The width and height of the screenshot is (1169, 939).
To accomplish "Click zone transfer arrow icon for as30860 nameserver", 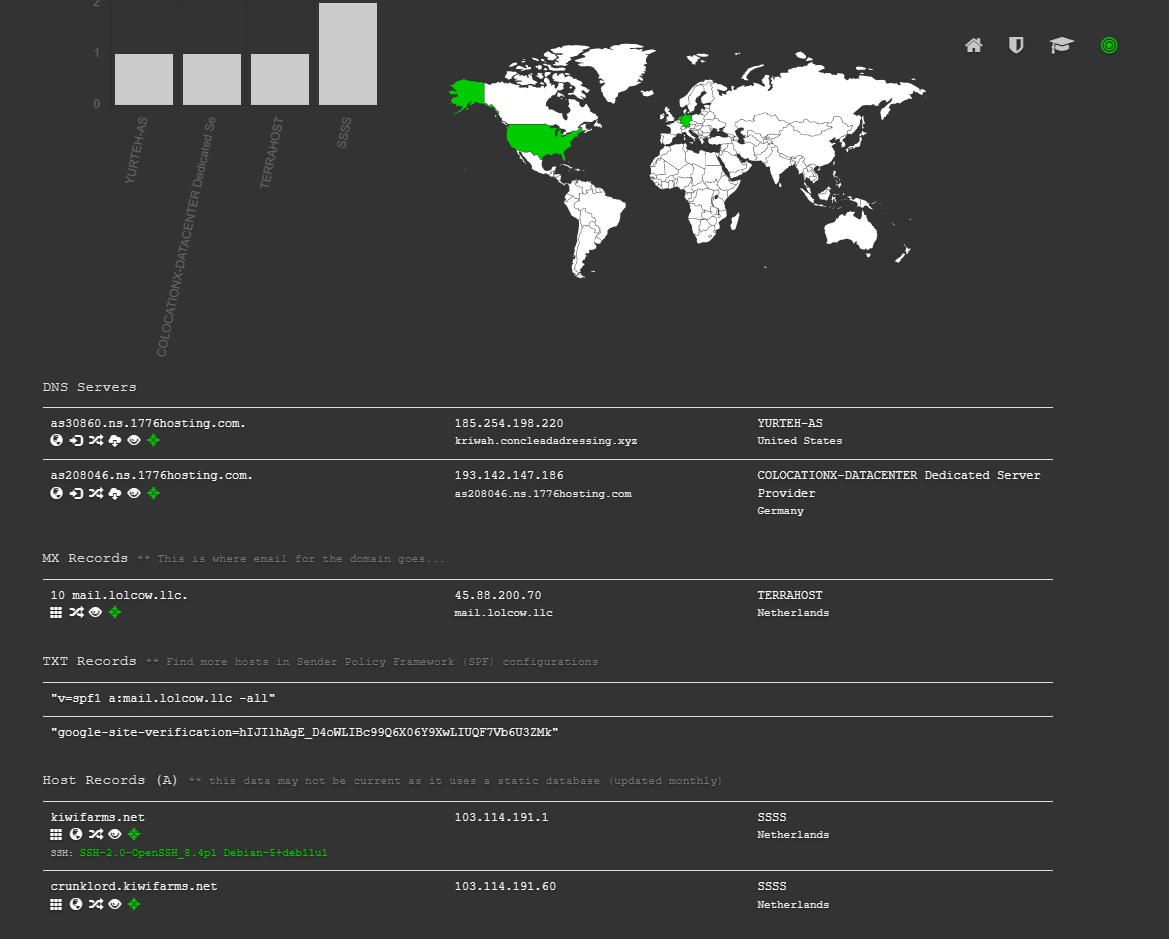I will click(x=76, y=440).
